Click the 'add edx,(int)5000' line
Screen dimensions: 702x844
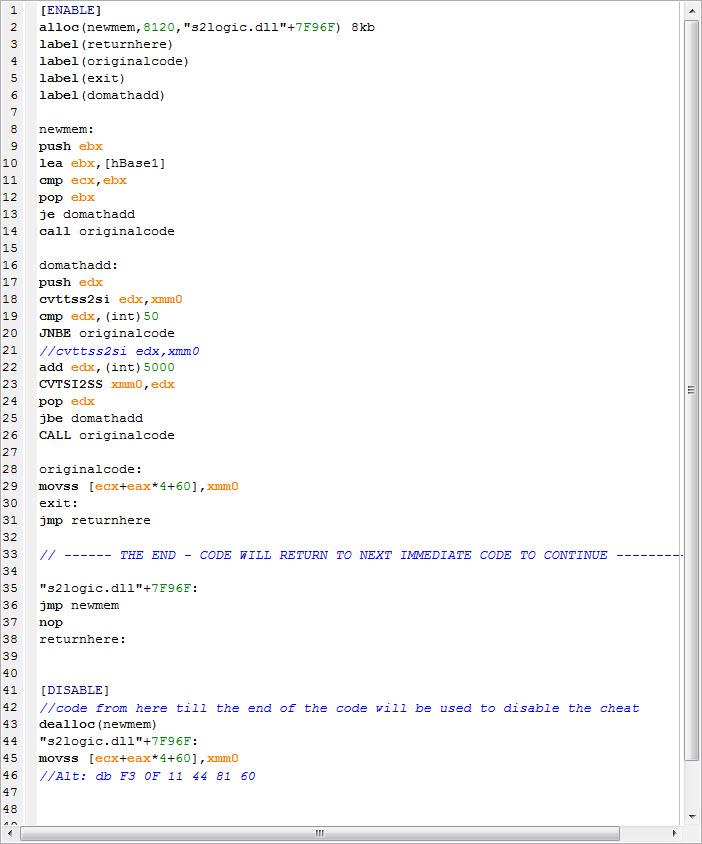pos(107,367)
